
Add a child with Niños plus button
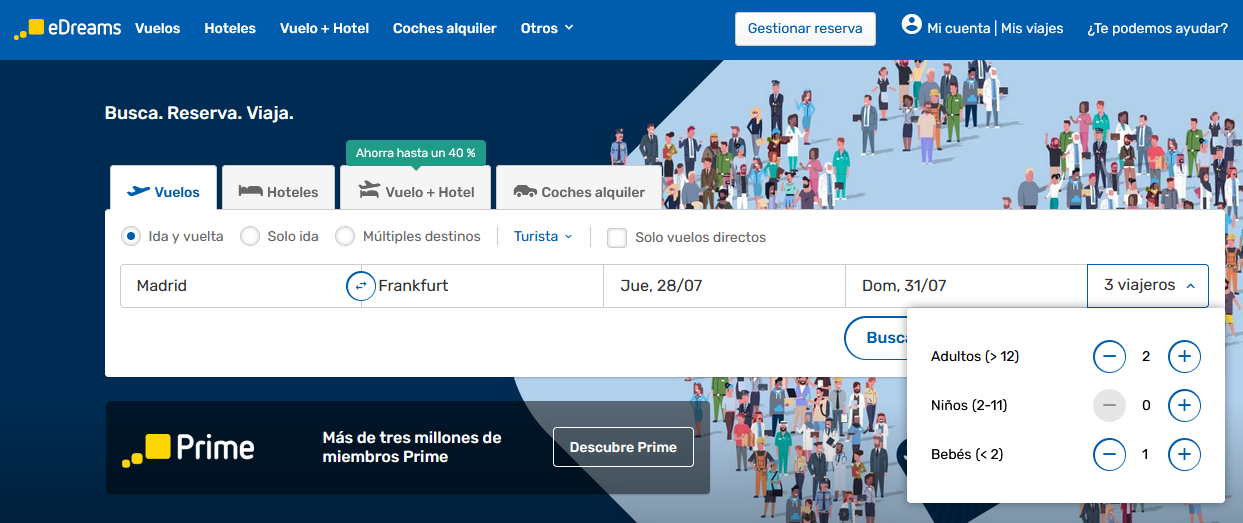pos(1184,405)
